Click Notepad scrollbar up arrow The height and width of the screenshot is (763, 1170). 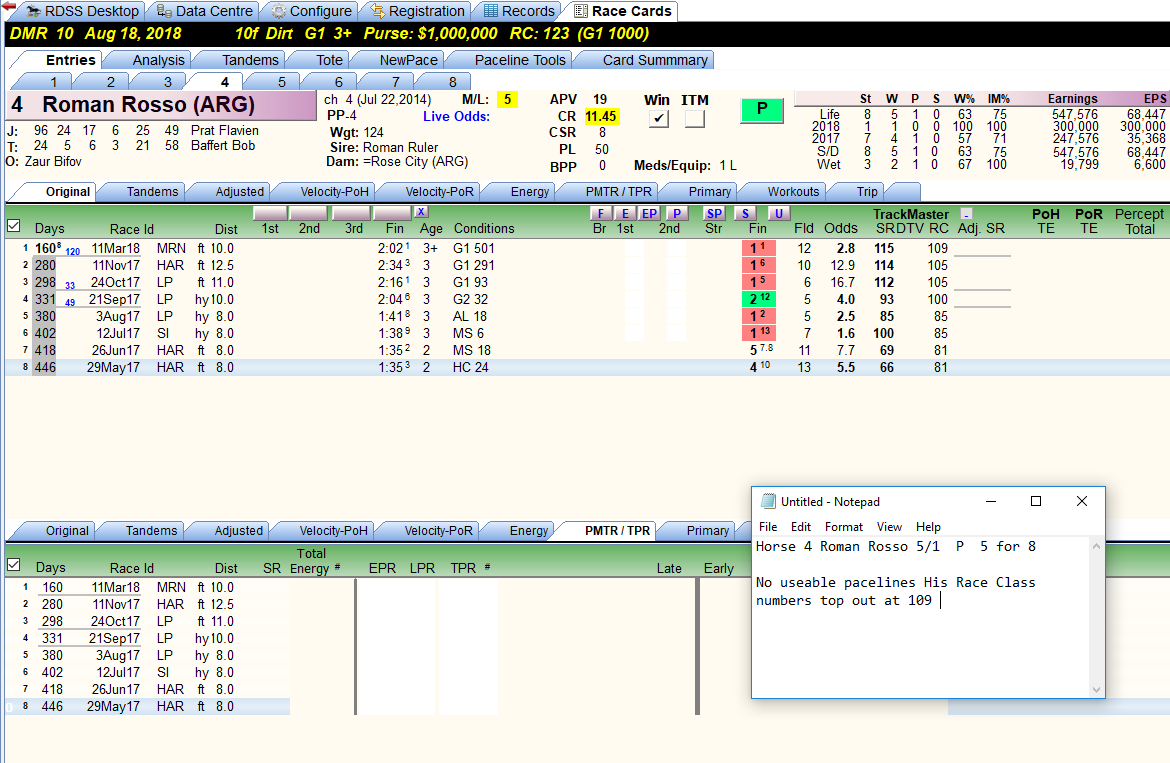coord(1096,547)
